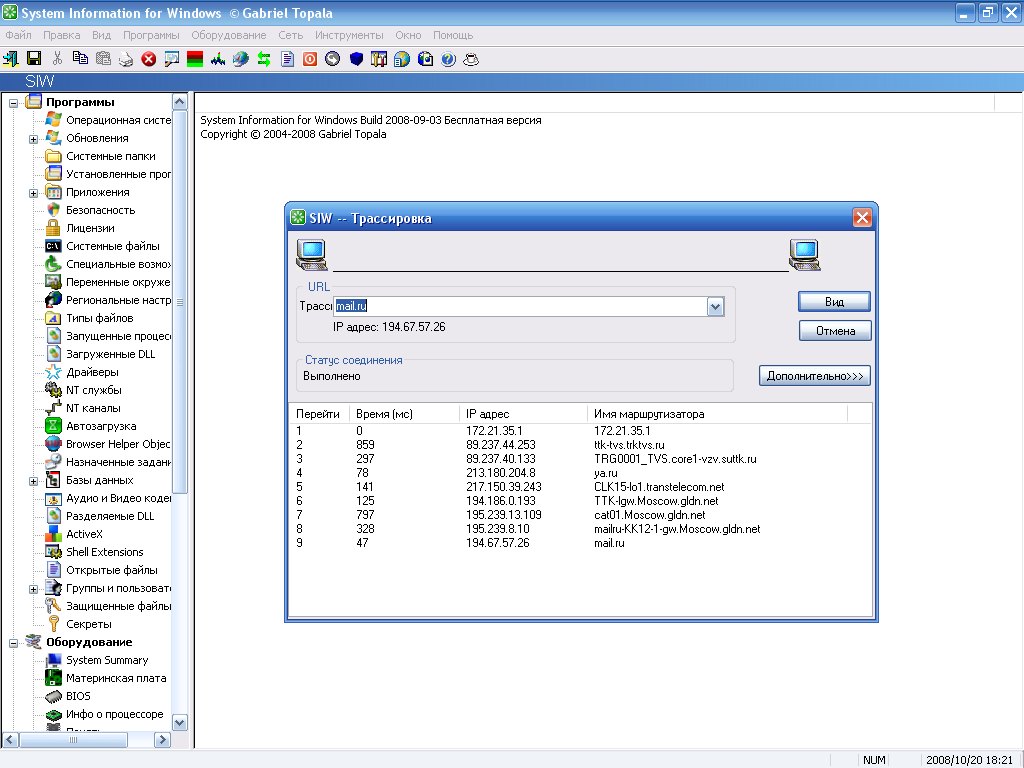Expand the Обновления tree node
The height and width of the screenshot is (768, 1024).
pyautogui.click(x=33, y=138)
